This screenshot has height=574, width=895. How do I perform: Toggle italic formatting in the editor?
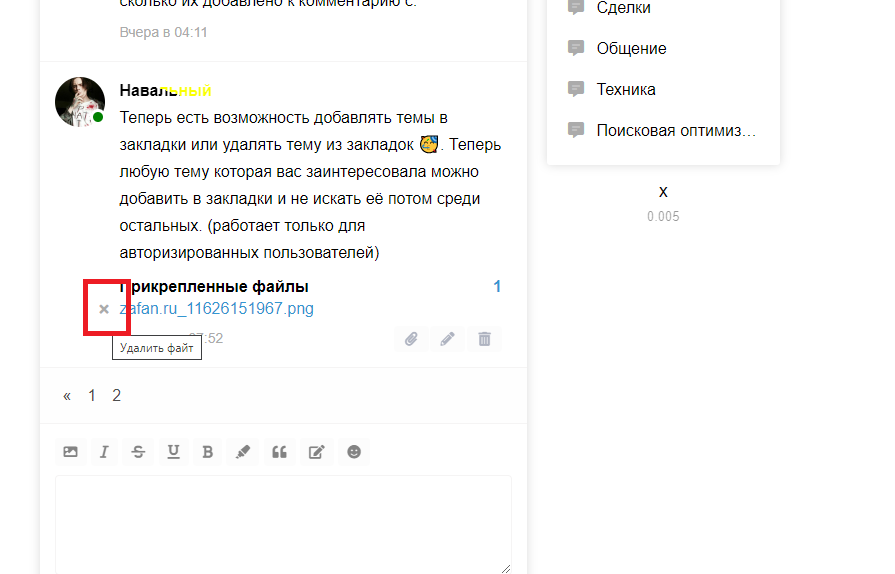[104, 452]
